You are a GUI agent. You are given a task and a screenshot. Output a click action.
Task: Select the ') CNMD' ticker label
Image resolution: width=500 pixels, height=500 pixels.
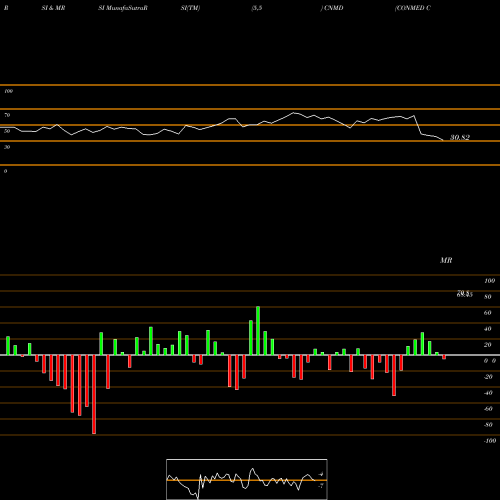[332, 8]
